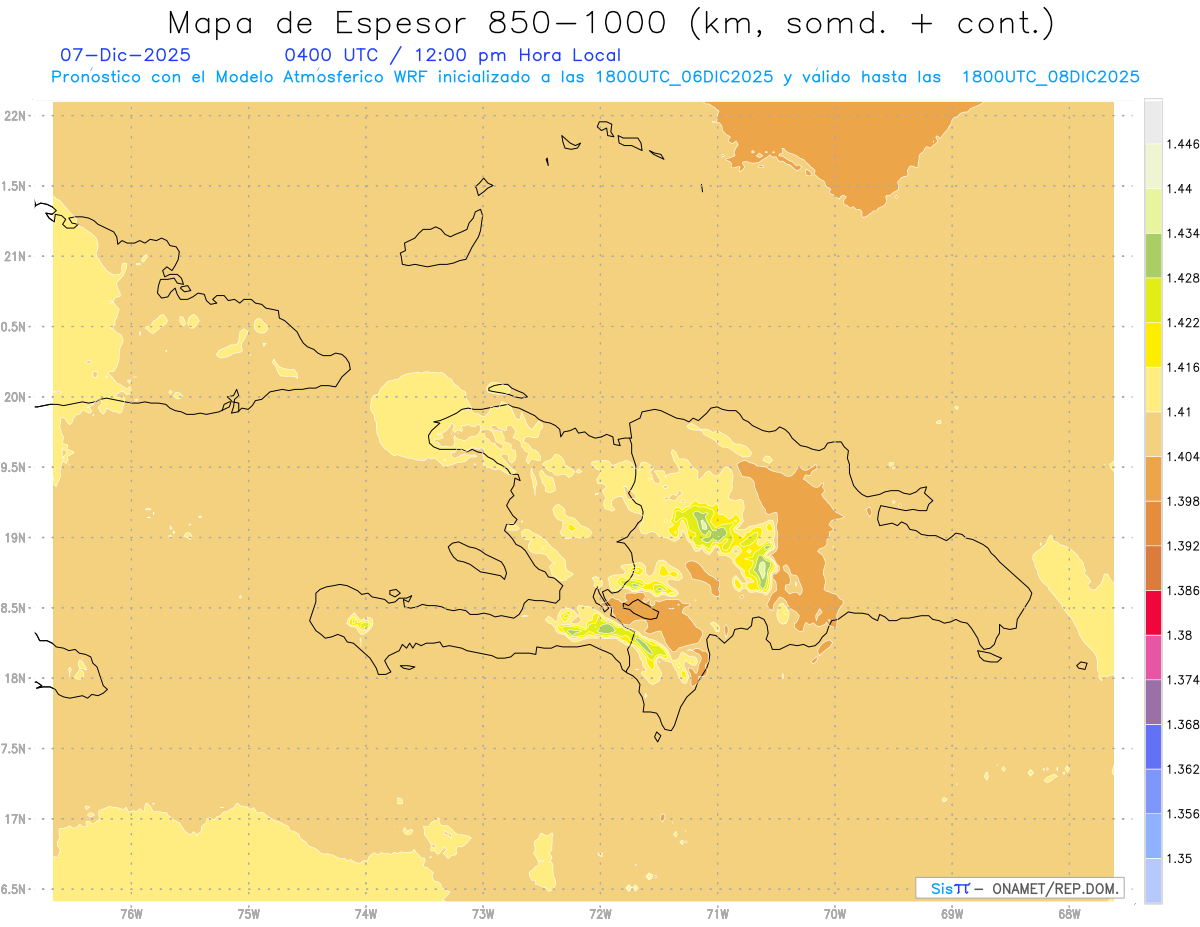This screenshot has width=1200, height=927.
Task: Click the 'ONAMET/REP.DOM.' logo box
Action: tap(1020, 888)
